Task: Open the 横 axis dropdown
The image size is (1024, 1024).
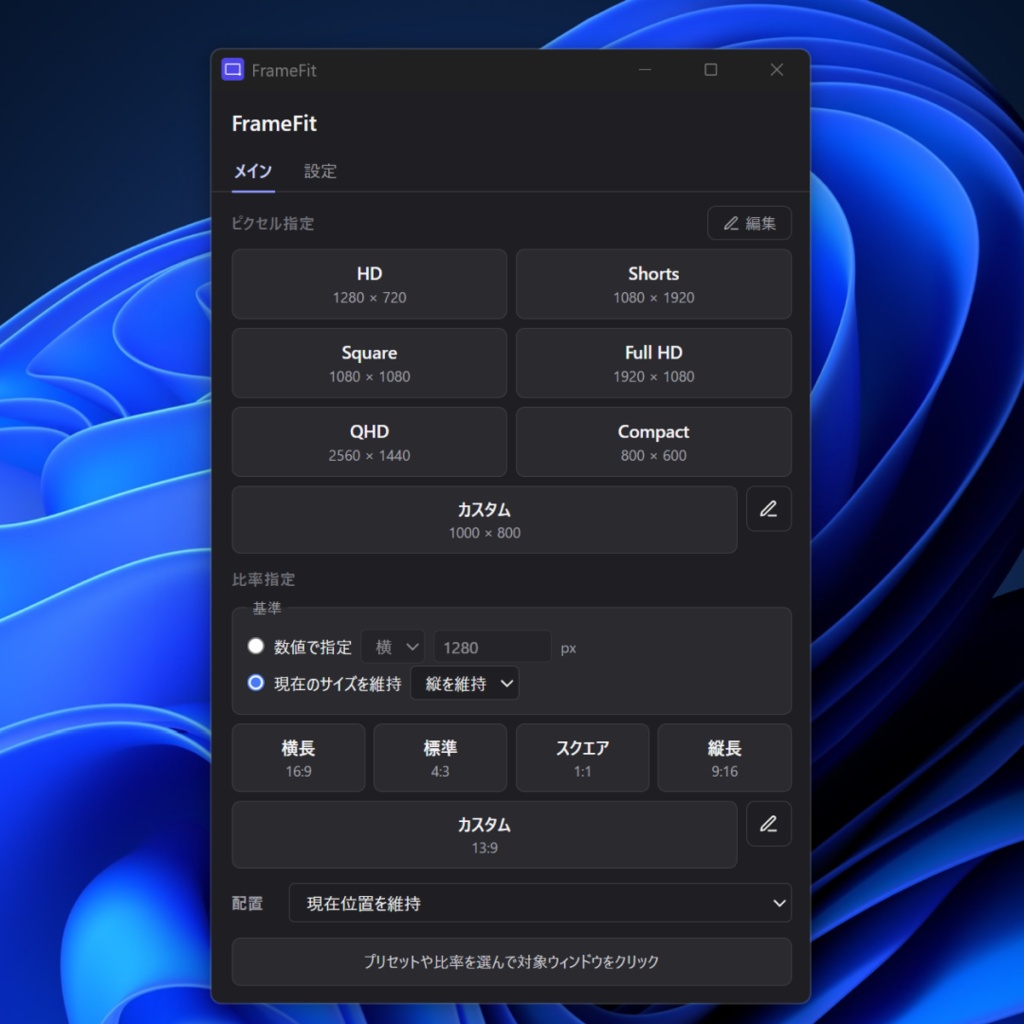Action: [393, 647]
